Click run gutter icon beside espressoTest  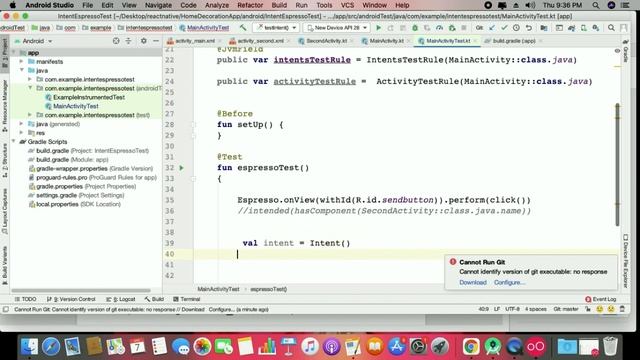182,168
